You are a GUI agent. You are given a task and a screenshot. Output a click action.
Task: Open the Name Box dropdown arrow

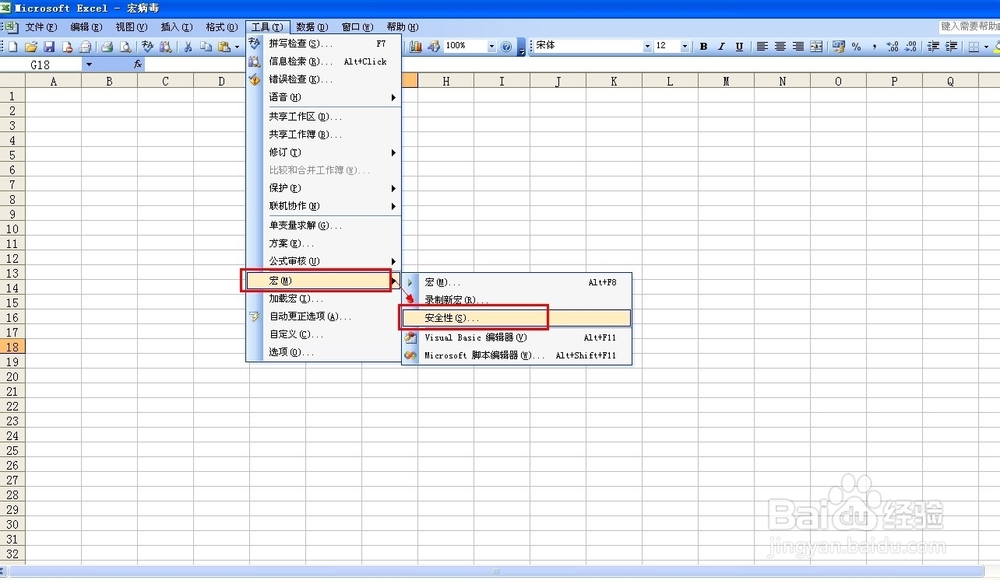89,64
